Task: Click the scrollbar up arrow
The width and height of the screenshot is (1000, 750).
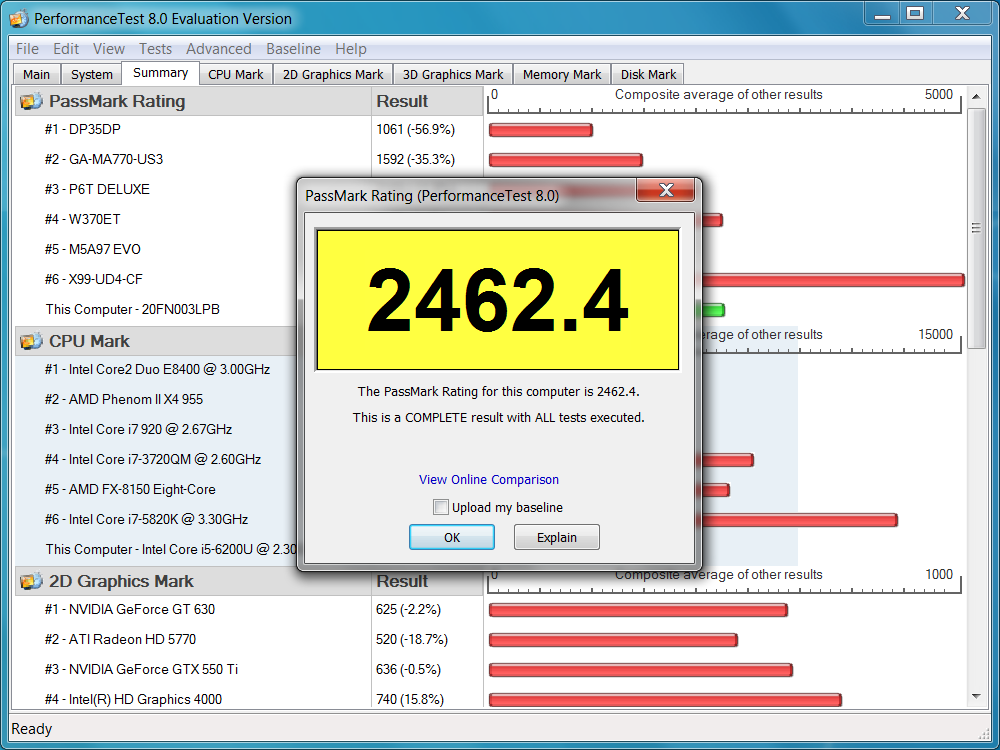Action: coord(976,97)
